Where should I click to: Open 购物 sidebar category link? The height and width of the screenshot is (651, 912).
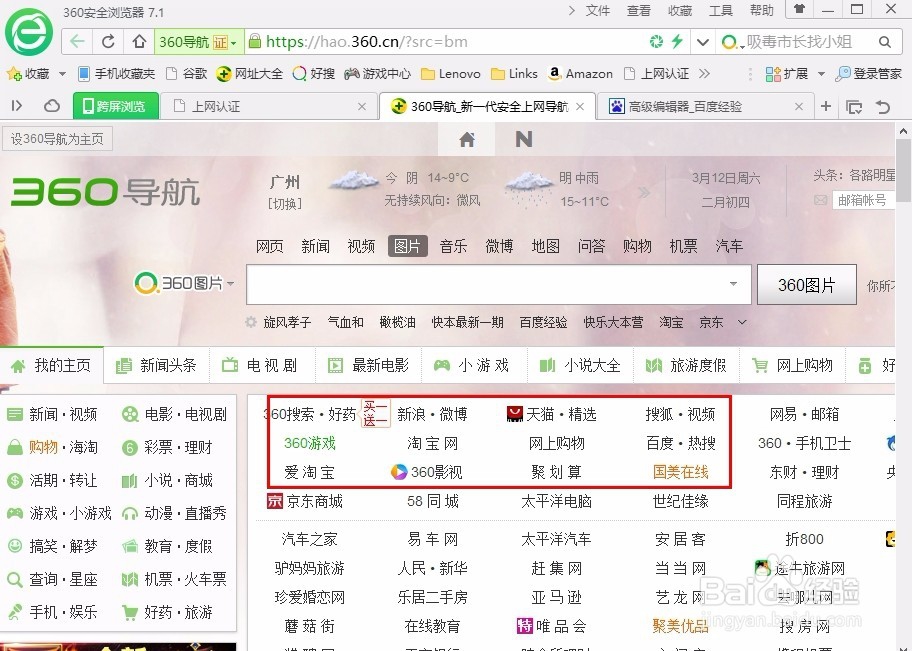click(x=43, y=447)
